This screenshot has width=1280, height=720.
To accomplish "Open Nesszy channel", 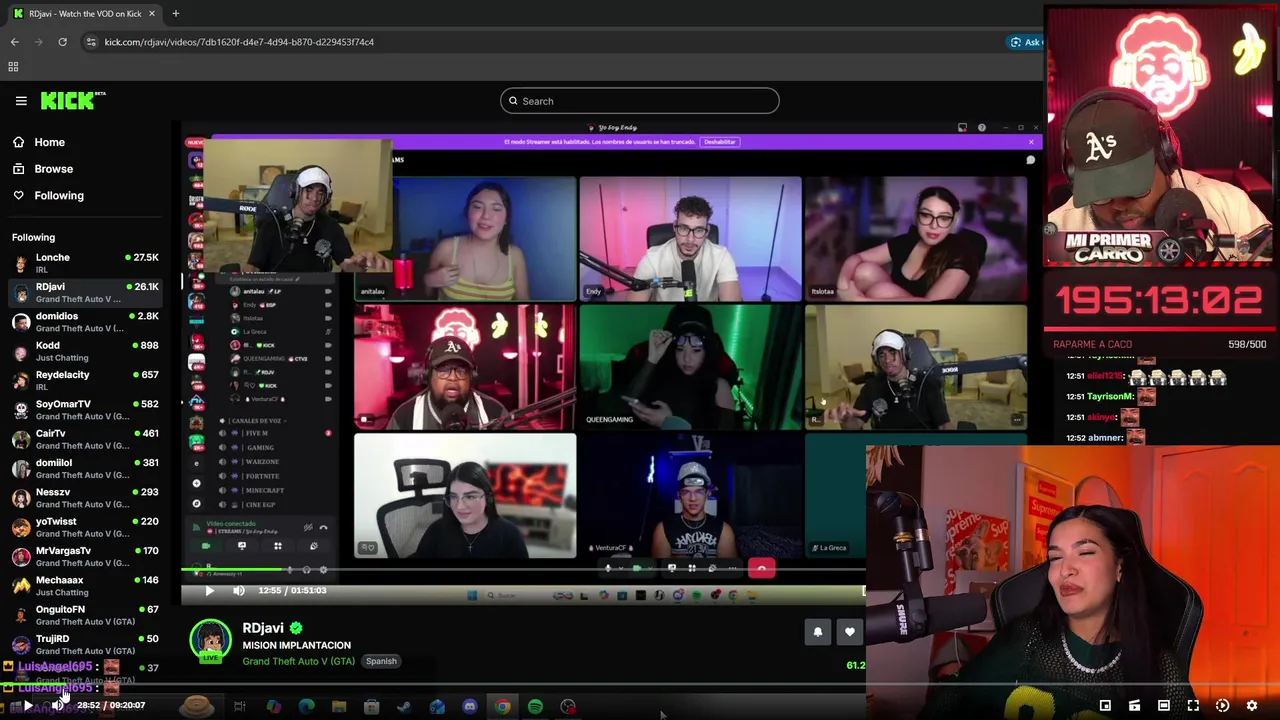I will tap(85, 498).
